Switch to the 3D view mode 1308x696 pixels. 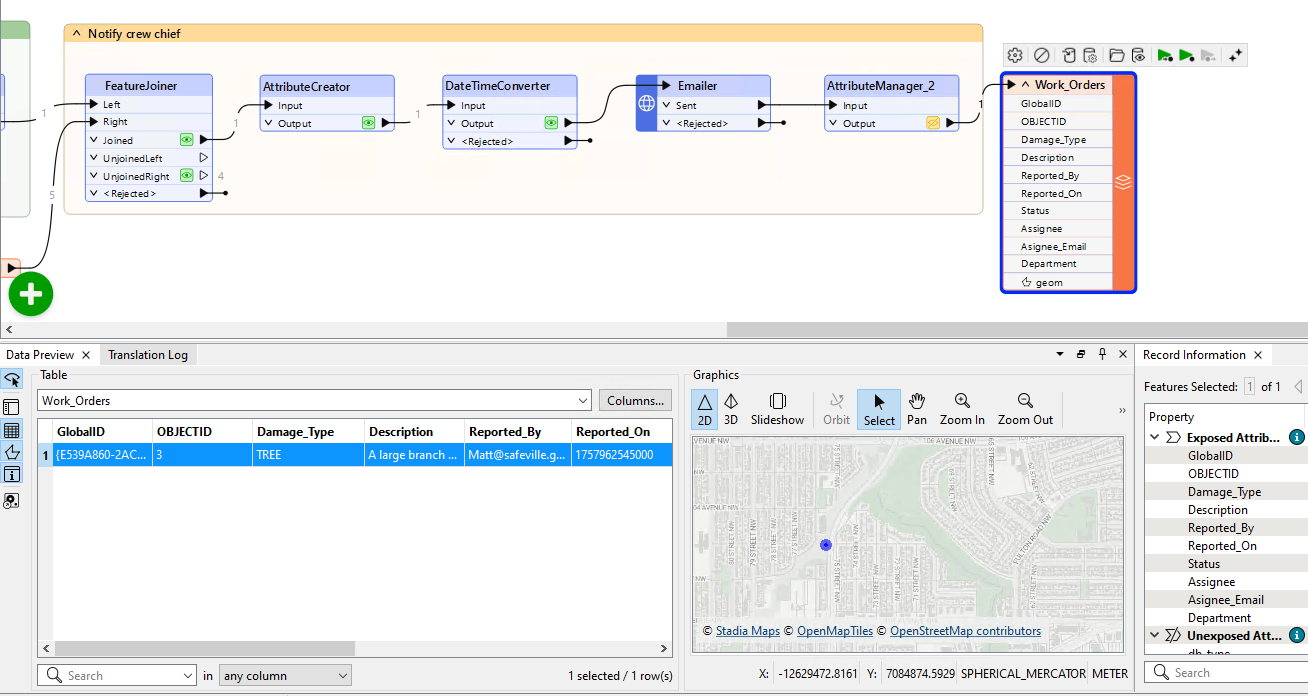click(733, 409)
